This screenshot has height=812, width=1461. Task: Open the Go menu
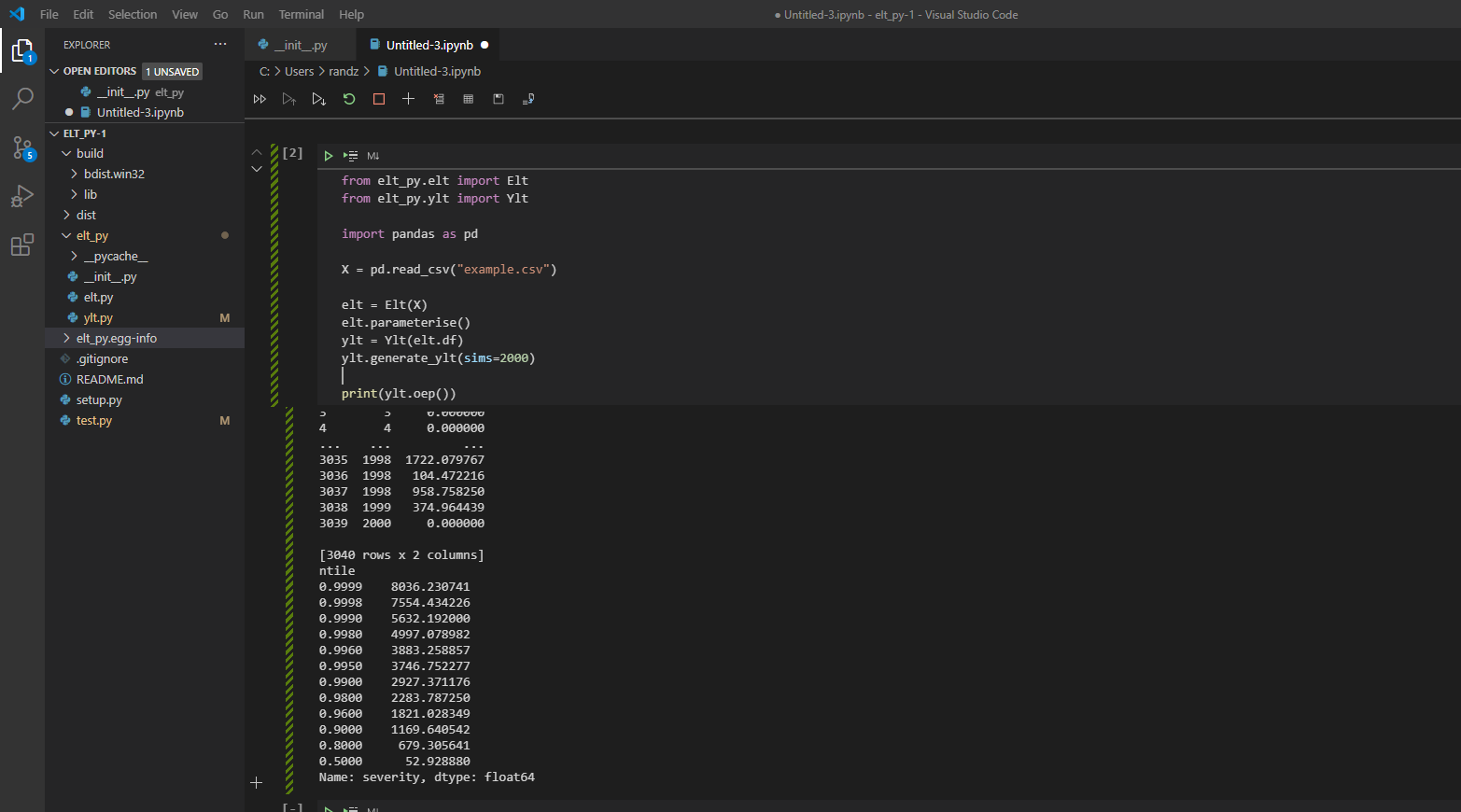click(220, 14)
